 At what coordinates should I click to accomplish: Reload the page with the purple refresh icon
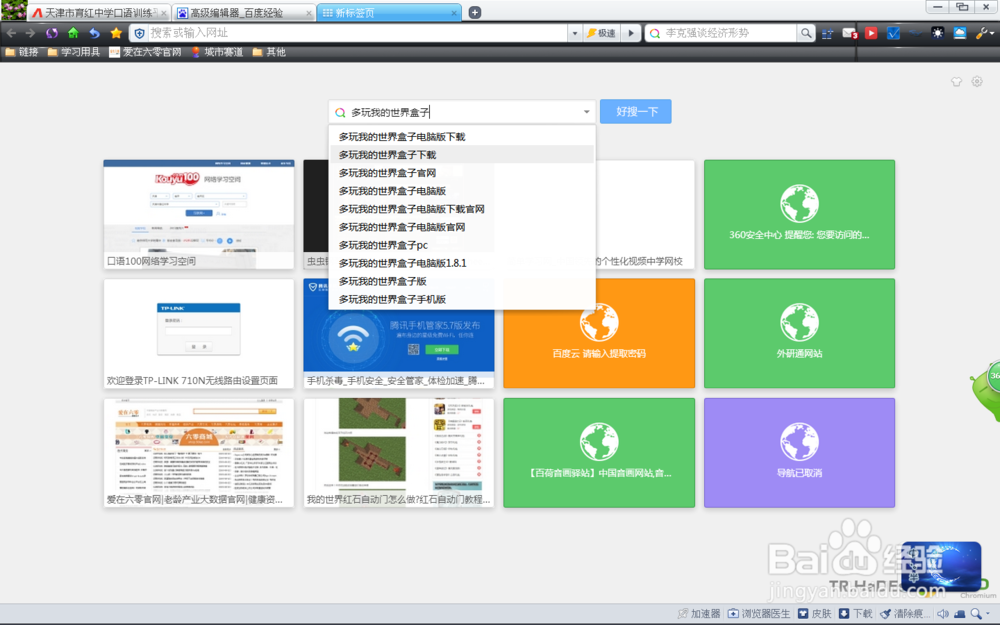[x=52, y=33]
